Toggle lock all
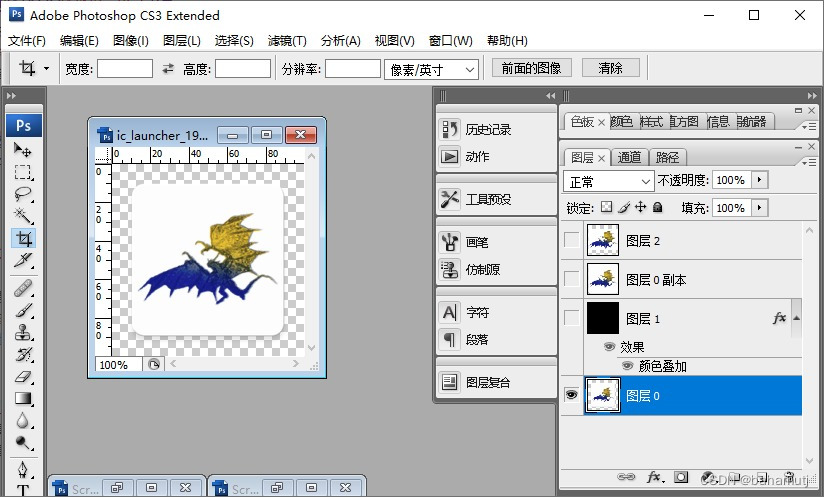This screenshot has height=497, width=824. (657, 207)
